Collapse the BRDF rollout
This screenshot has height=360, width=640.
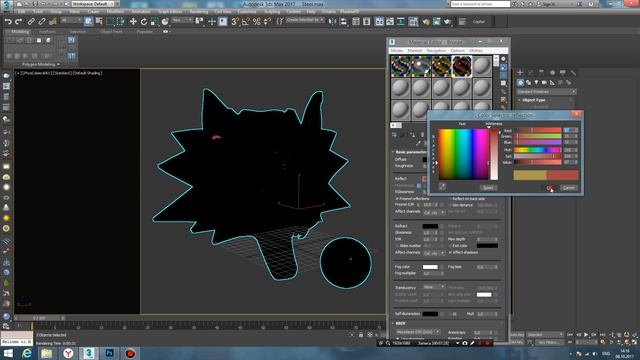point(401,323)
